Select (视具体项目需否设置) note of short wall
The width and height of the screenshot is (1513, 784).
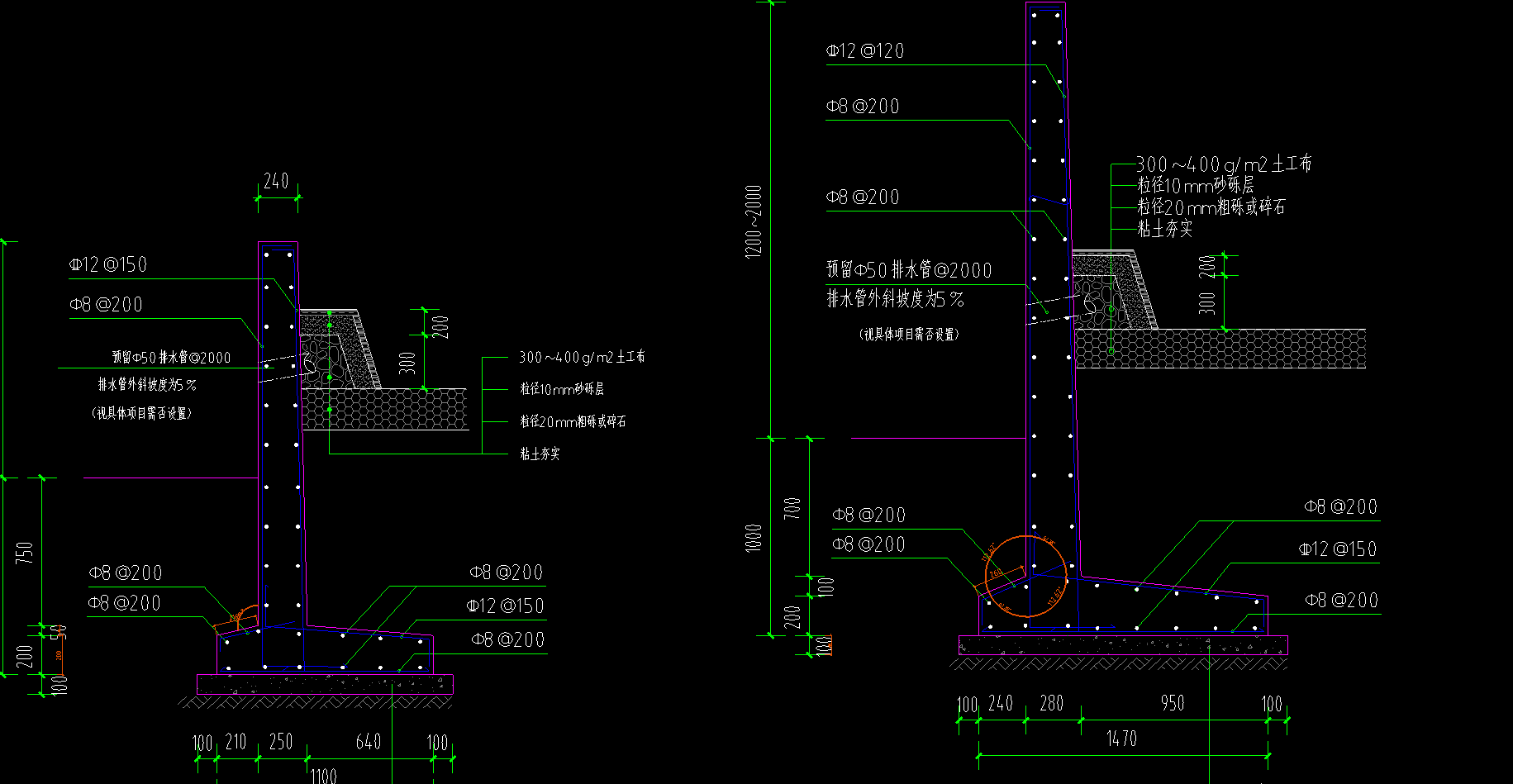click(141, 413)
